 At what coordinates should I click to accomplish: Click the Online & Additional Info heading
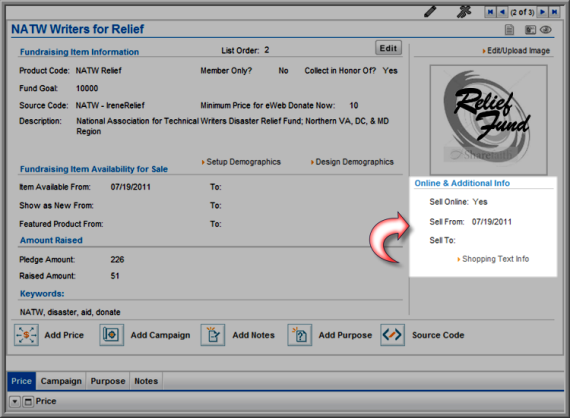[x=462, y=183]
